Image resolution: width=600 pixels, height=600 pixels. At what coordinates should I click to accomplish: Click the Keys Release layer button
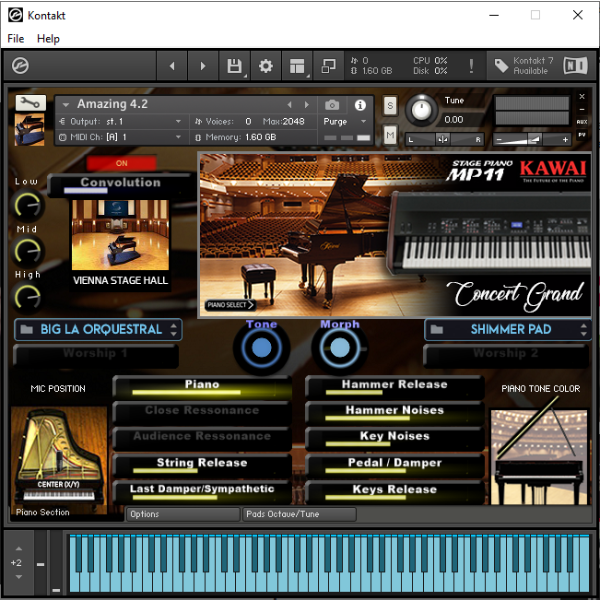click(395, 491)
